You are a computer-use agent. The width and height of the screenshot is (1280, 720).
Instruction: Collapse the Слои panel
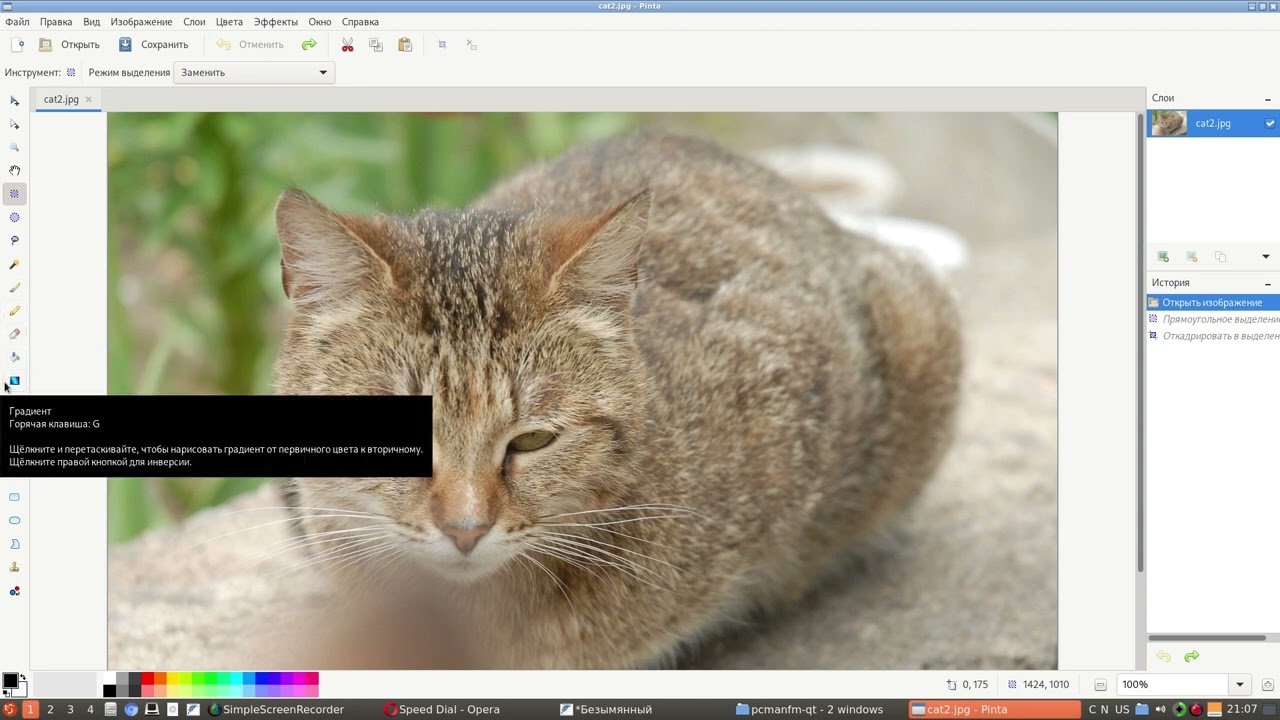tap(1268, 98)
